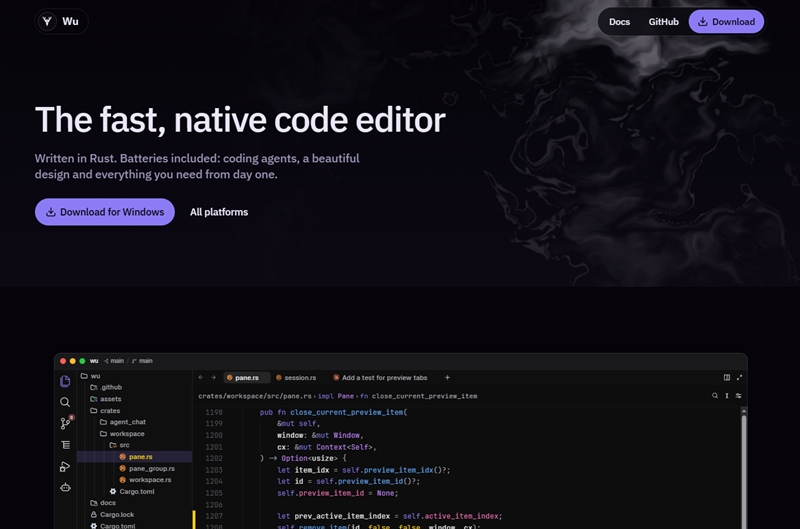Click the 'self.preview_item_id = None;' code line
This screenshot has height=529, width=800.
click(337, 493)
